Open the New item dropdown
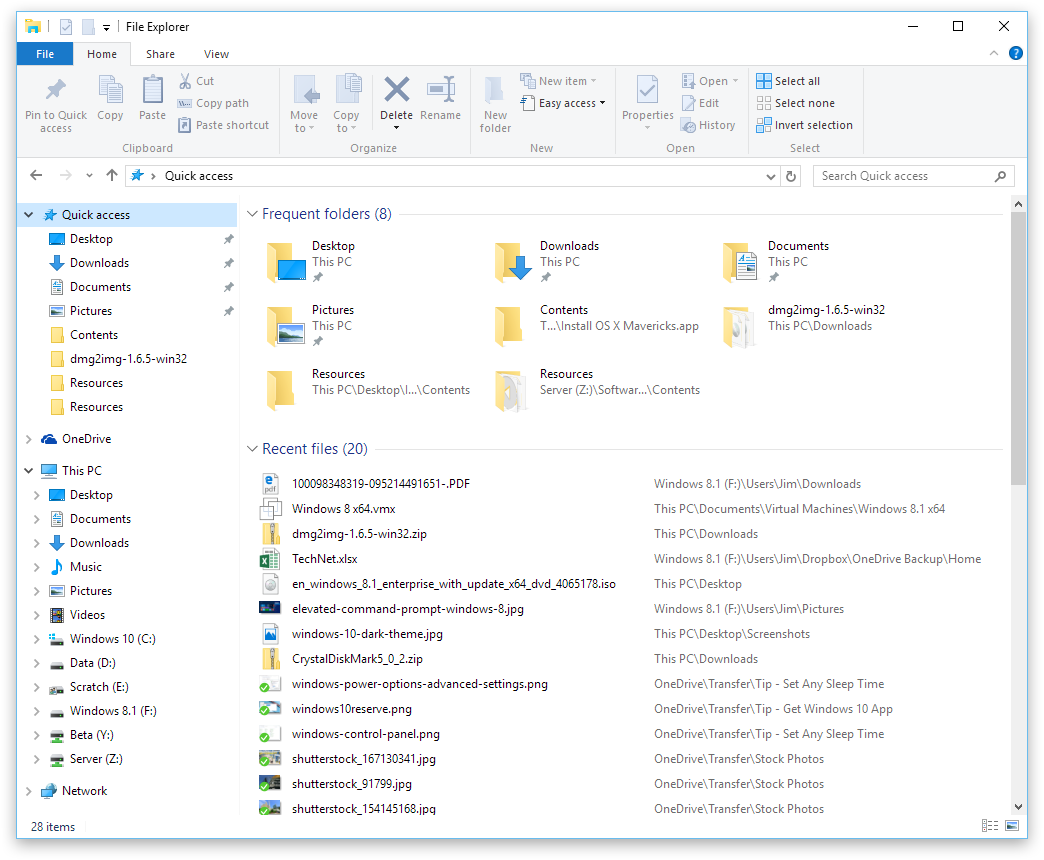The height and width of the screenshot is (860, 1044). 560,80
